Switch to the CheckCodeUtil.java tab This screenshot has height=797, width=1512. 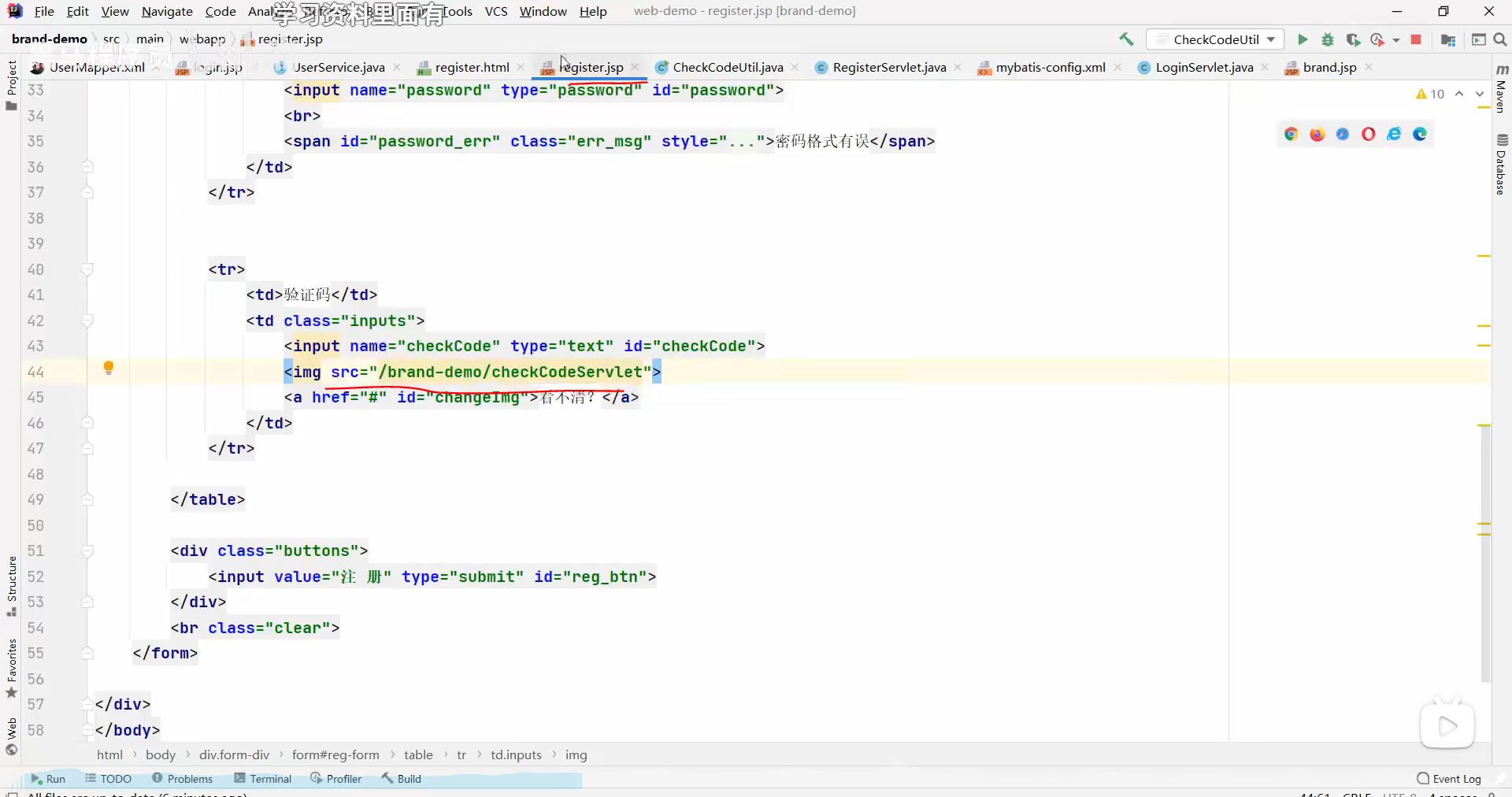(x=728, y=68)
